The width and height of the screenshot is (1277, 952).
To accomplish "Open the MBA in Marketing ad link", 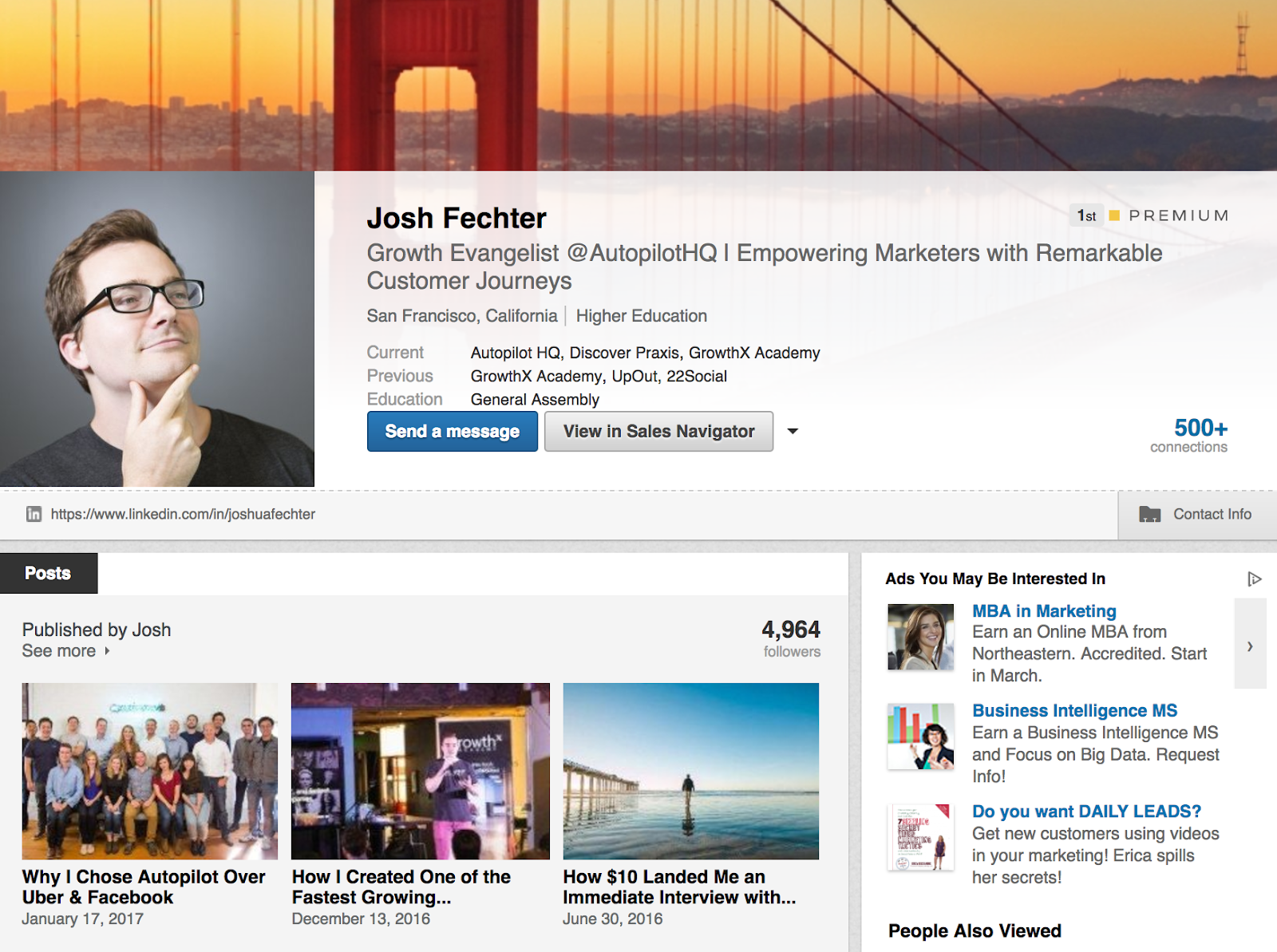I will pos(1044,611).
